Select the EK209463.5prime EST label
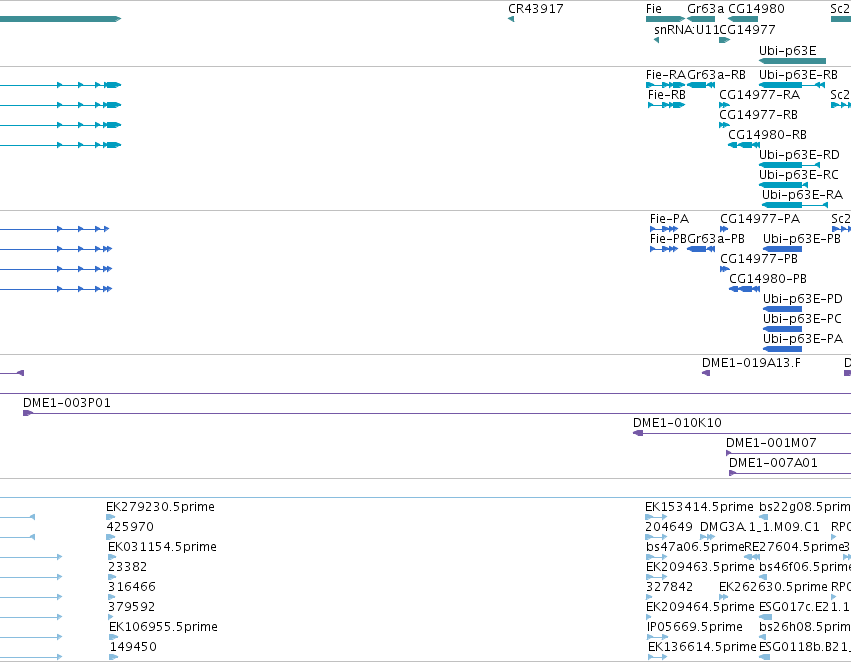851x662 pixels. 700,568
